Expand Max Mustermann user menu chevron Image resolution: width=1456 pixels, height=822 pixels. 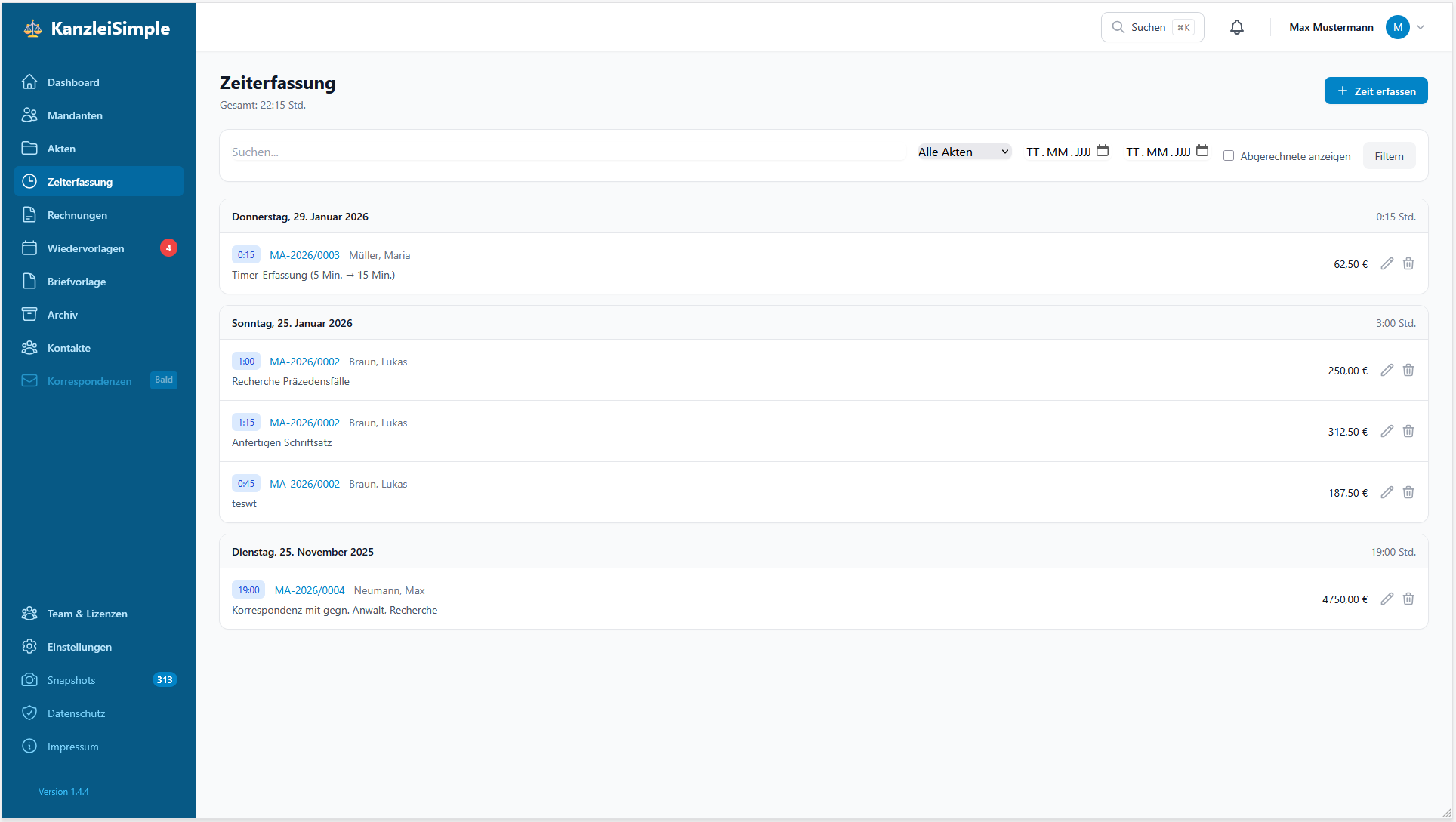(x=1421, y=27)
